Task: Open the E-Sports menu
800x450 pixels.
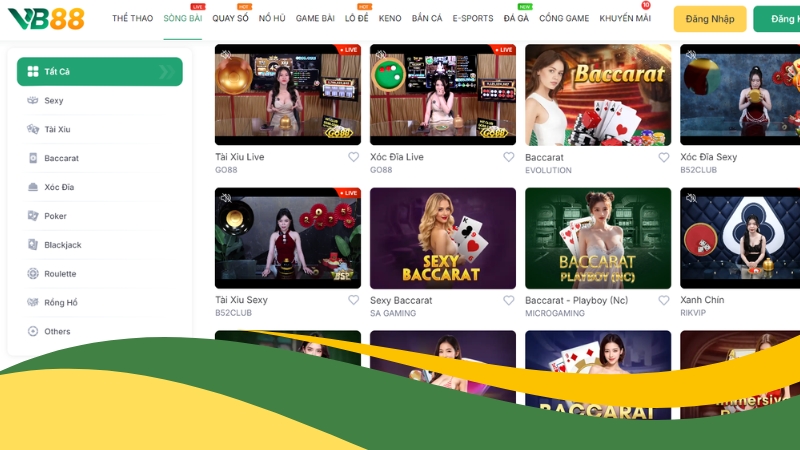Action: pos(472,18)
